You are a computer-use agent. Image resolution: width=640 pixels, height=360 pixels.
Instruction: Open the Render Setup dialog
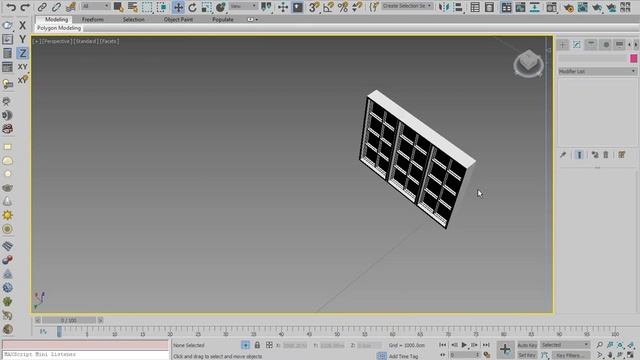coord(568,7)
